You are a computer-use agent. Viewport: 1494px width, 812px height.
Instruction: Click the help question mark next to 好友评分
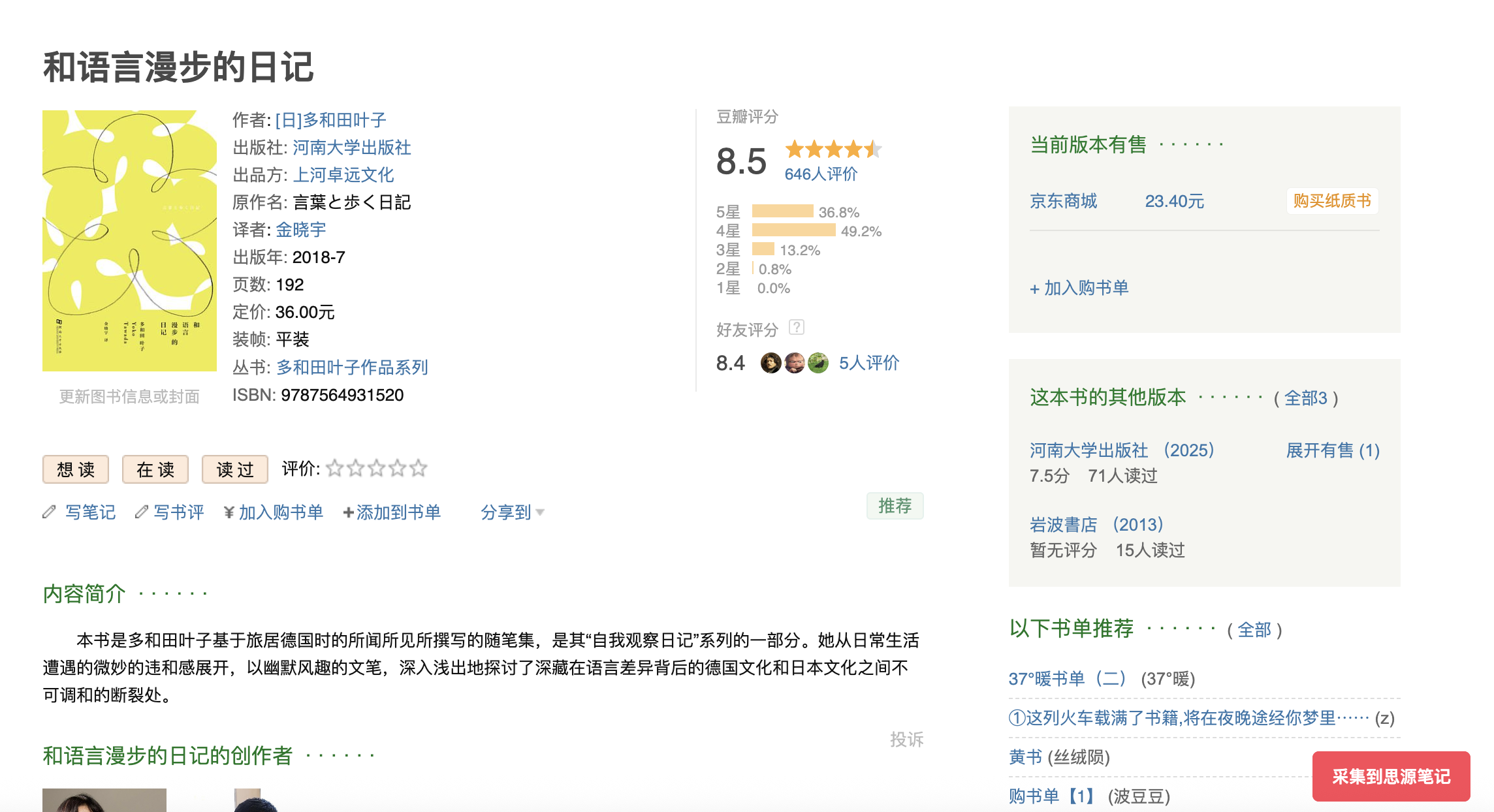point(796,327)
